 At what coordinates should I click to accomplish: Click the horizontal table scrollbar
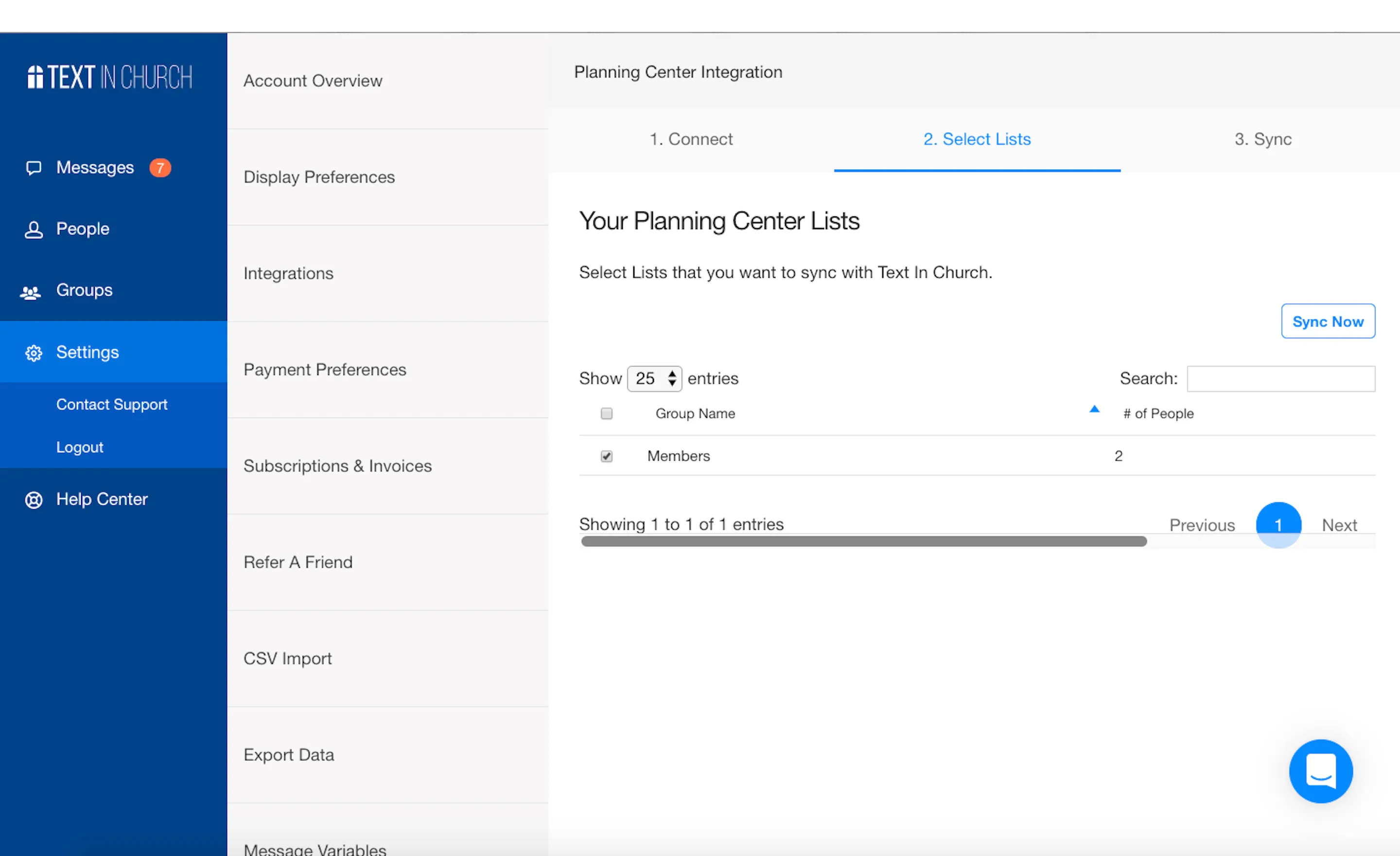tap(864, 542)
